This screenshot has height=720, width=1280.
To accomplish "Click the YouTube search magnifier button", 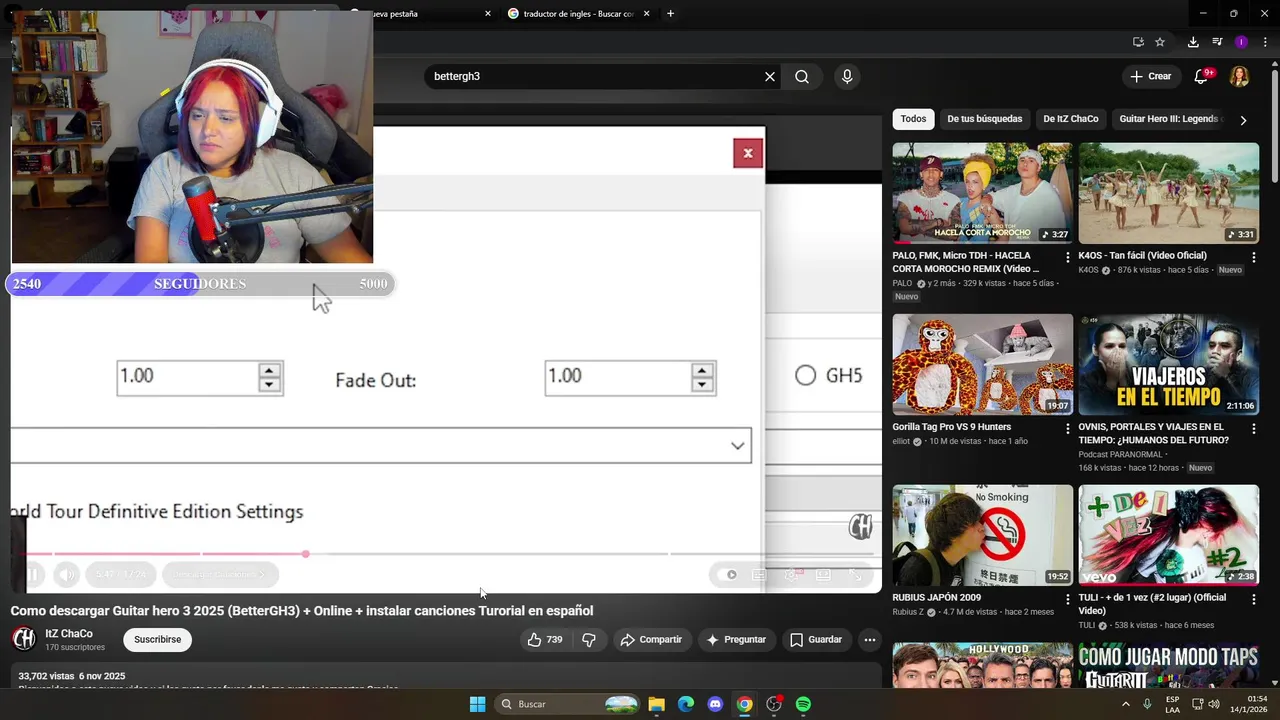I will (802, 76).
